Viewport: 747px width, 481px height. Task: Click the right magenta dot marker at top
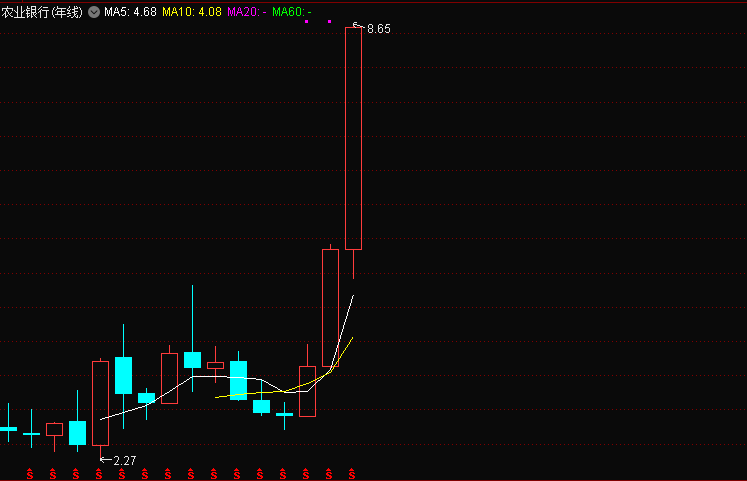tap(329, 22)
